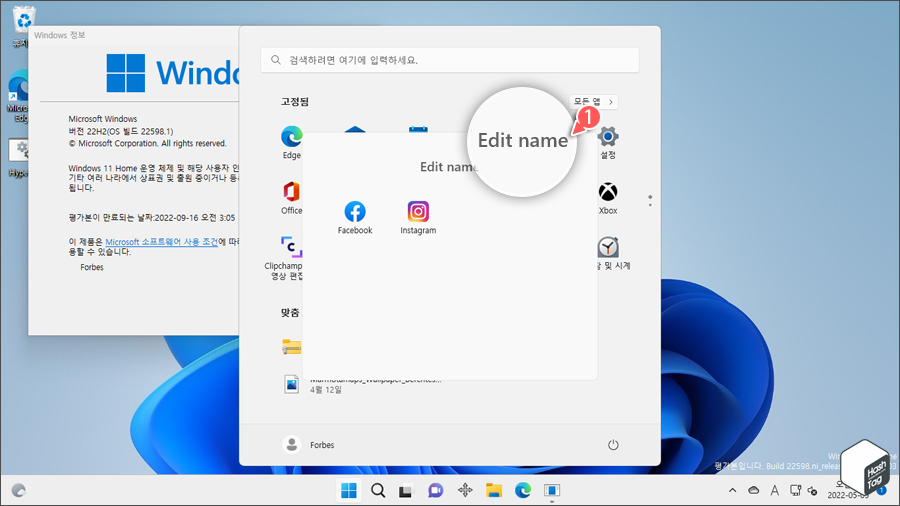Click the power button in Start menu
The width and height of the screenshot is (900, 506).
(x=613, y=445)
